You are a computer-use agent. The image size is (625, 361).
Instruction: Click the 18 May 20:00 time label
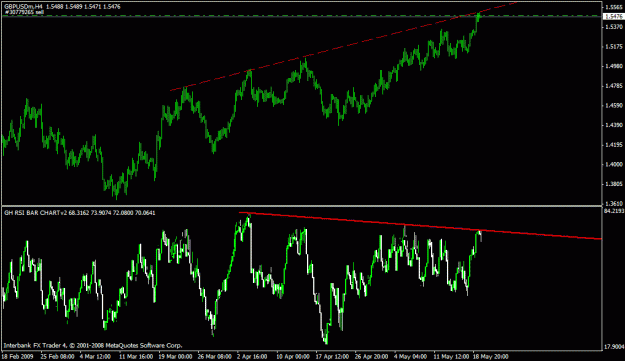[490, 356]
